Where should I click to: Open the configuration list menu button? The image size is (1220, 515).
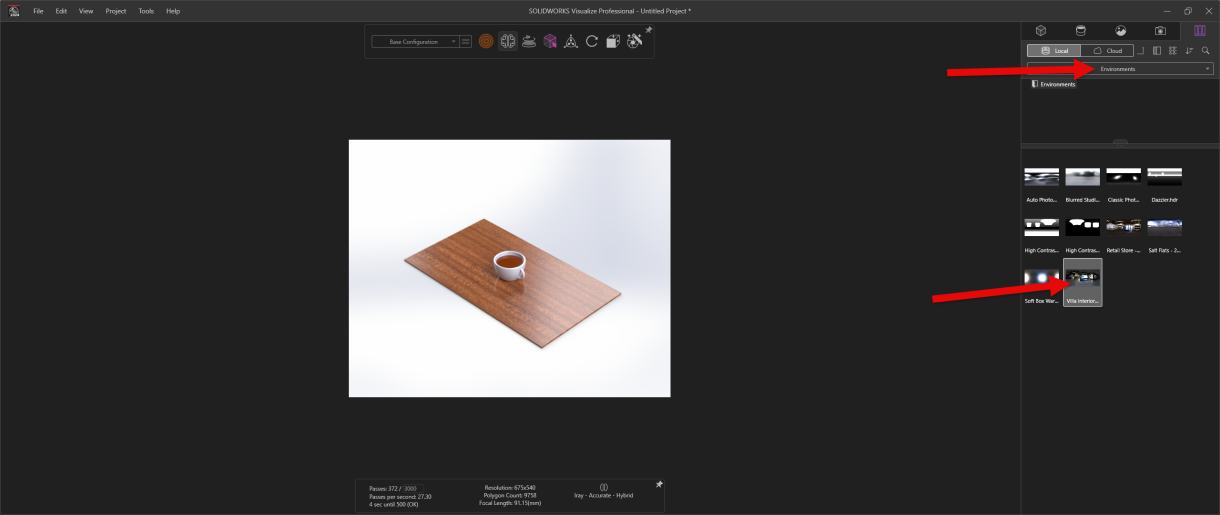pyautogui.click(x=466, y=42)
